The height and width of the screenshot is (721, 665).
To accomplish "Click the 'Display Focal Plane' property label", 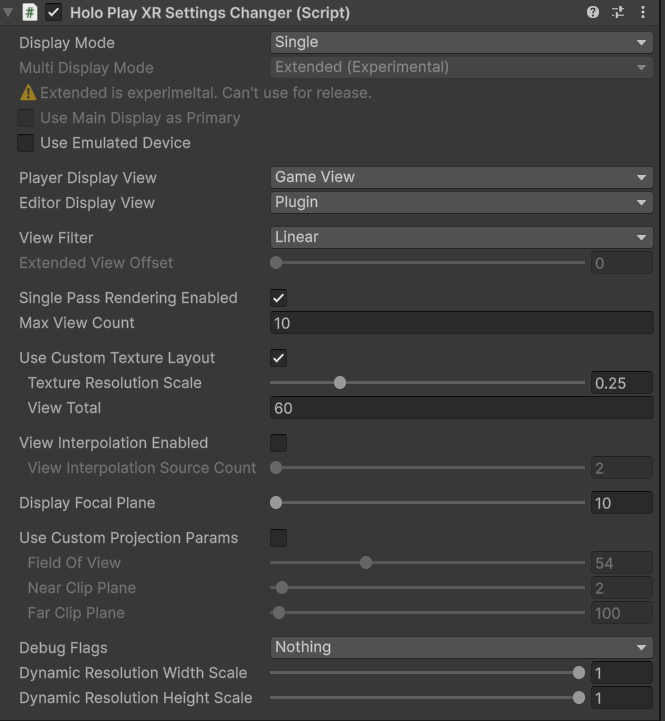I will click(x=87, y=503).
